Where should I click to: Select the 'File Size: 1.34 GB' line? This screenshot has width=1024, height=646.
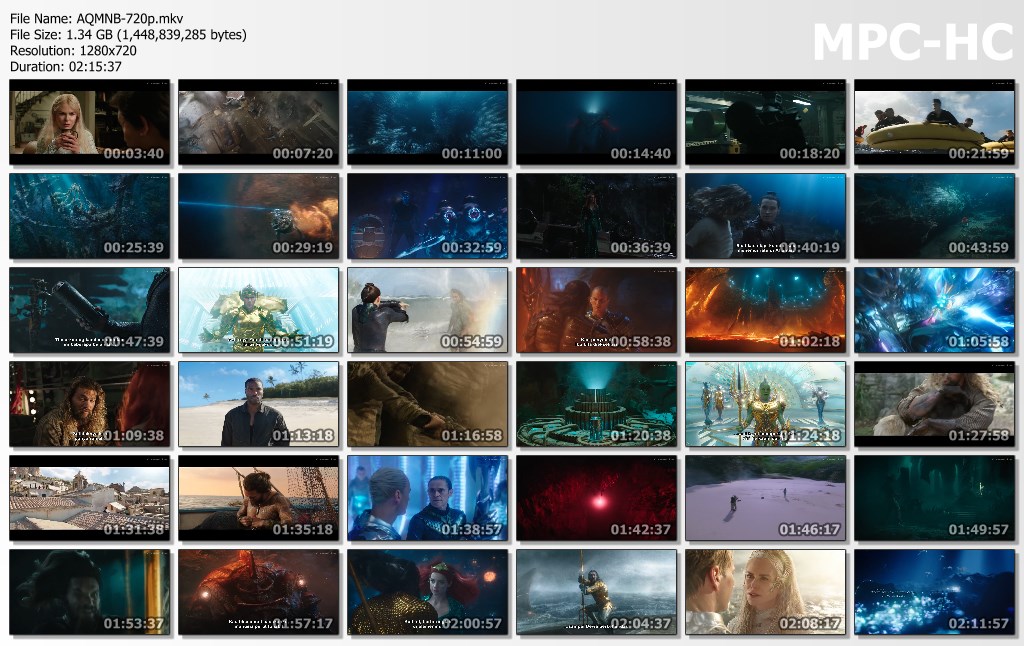click(x=128, y=35)
